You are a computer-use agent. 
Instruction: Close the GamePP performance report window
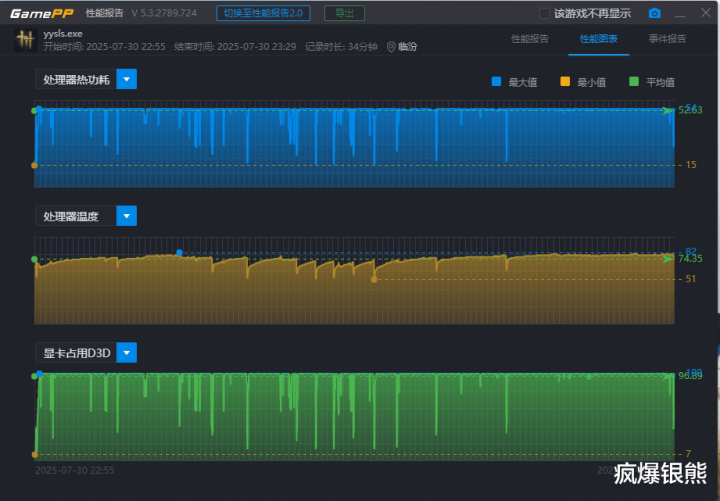[x=706, y=13]
